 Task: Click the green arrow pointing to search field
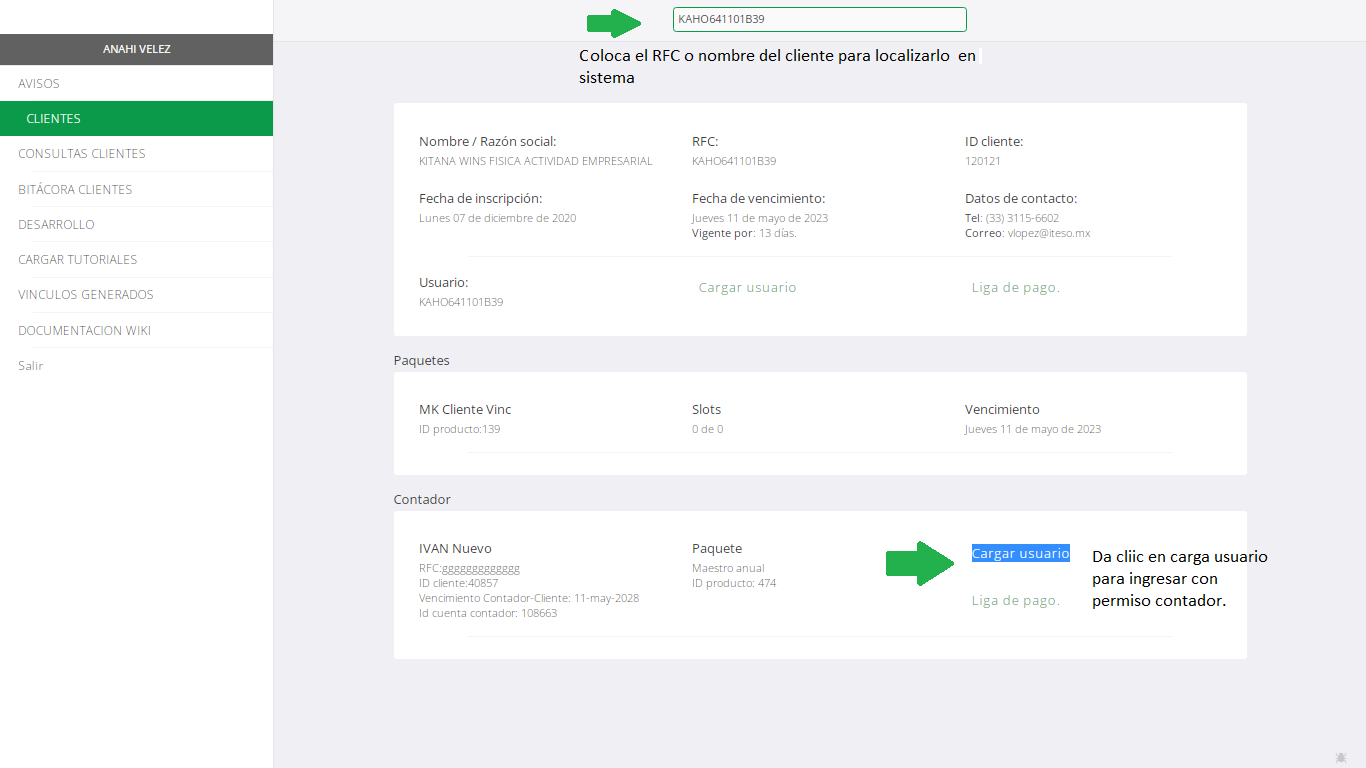tap(613, 22)
